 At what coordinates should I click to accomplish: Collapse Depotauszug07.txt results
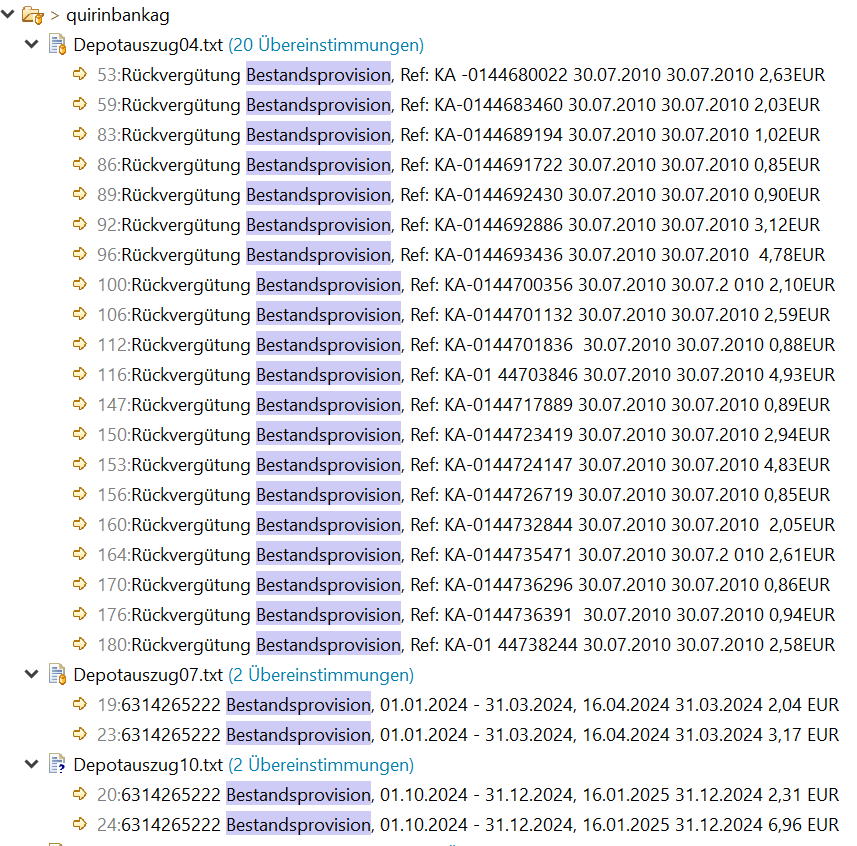click(32, 674)
